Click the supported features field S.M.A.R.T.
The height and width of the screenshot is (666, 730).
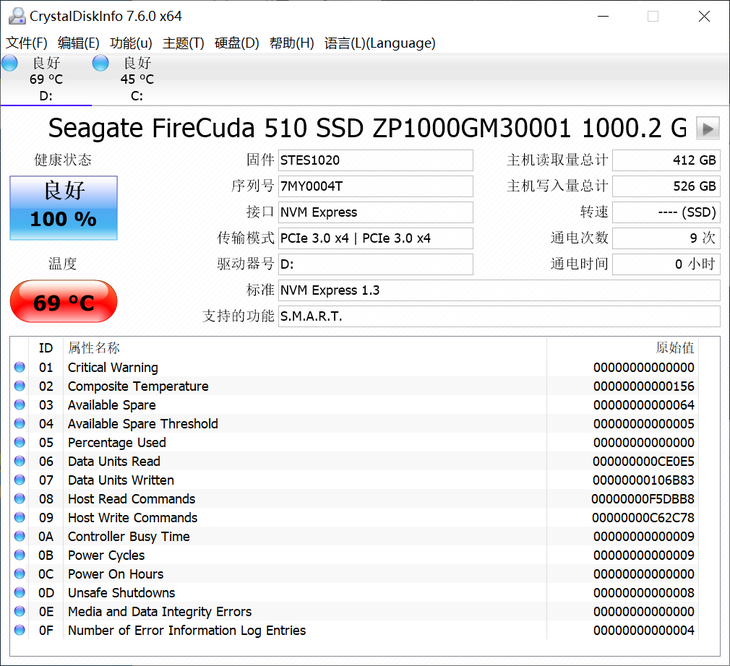coord(499,316)
